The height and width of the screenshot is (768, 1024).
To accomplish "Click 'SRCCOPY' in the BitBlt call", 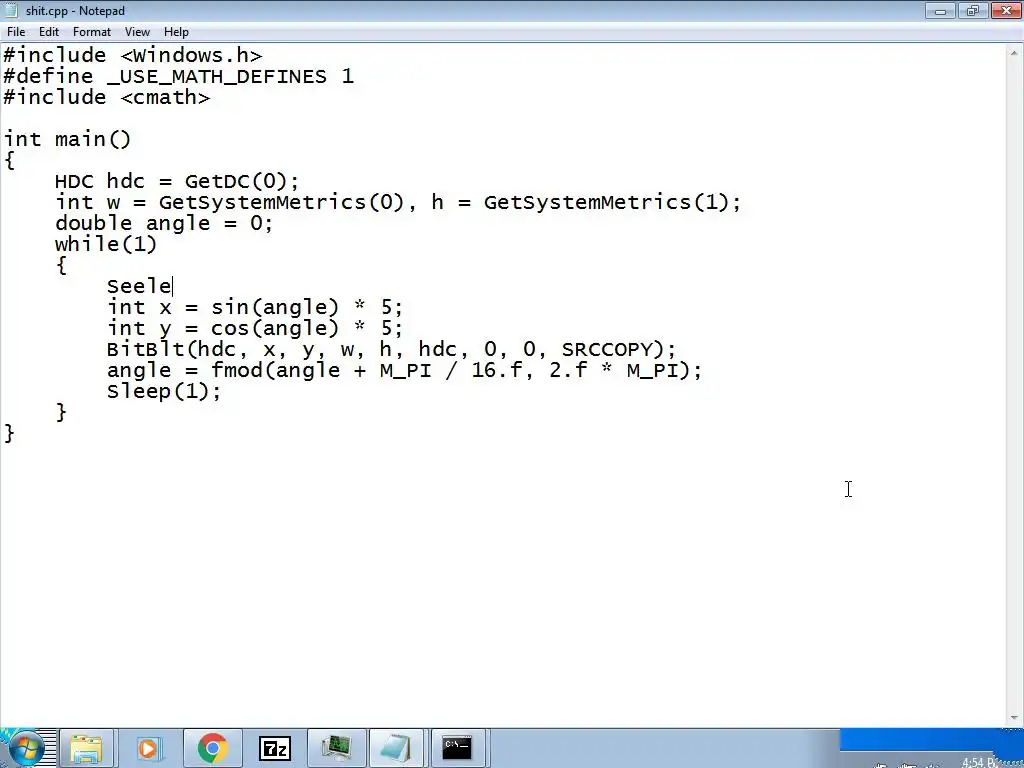I will click(607, 349).
